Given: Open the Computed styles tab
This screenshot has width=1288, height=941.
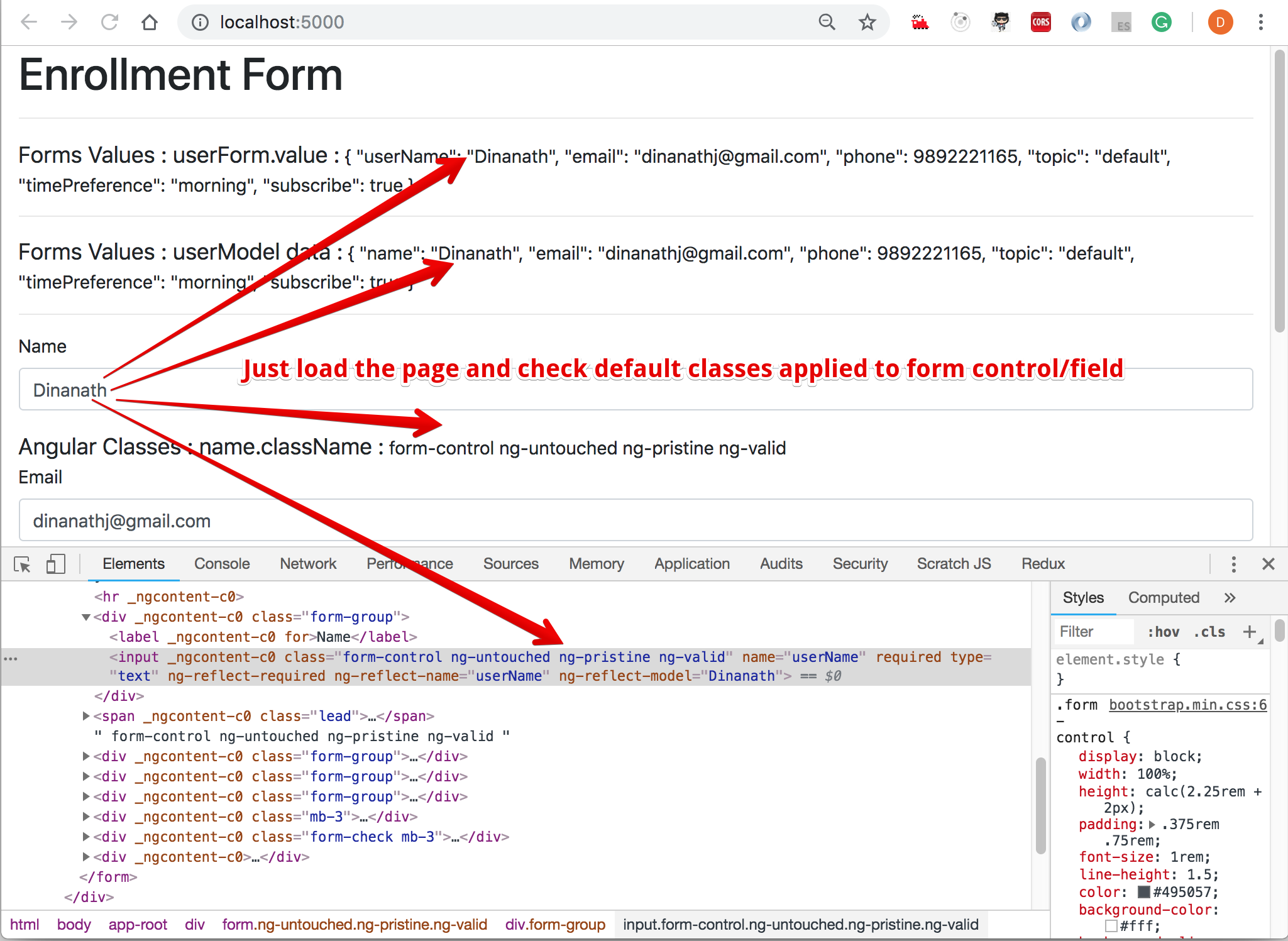Looking at the screenshot, I should point(1164,598).
